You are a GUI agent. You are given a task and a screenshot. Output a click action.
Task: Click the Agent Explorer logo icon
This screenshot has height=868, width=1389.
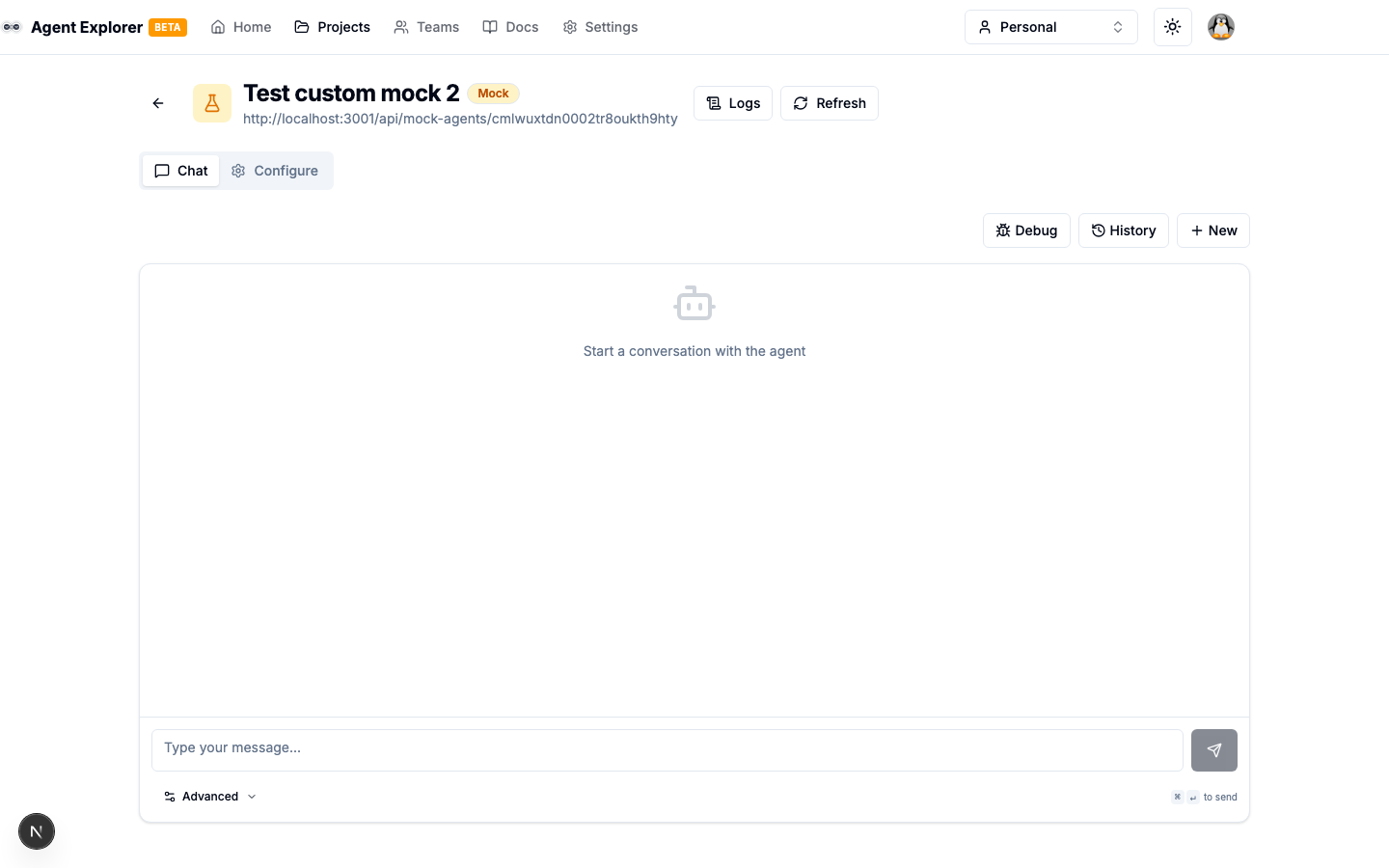tap(12, 27)
